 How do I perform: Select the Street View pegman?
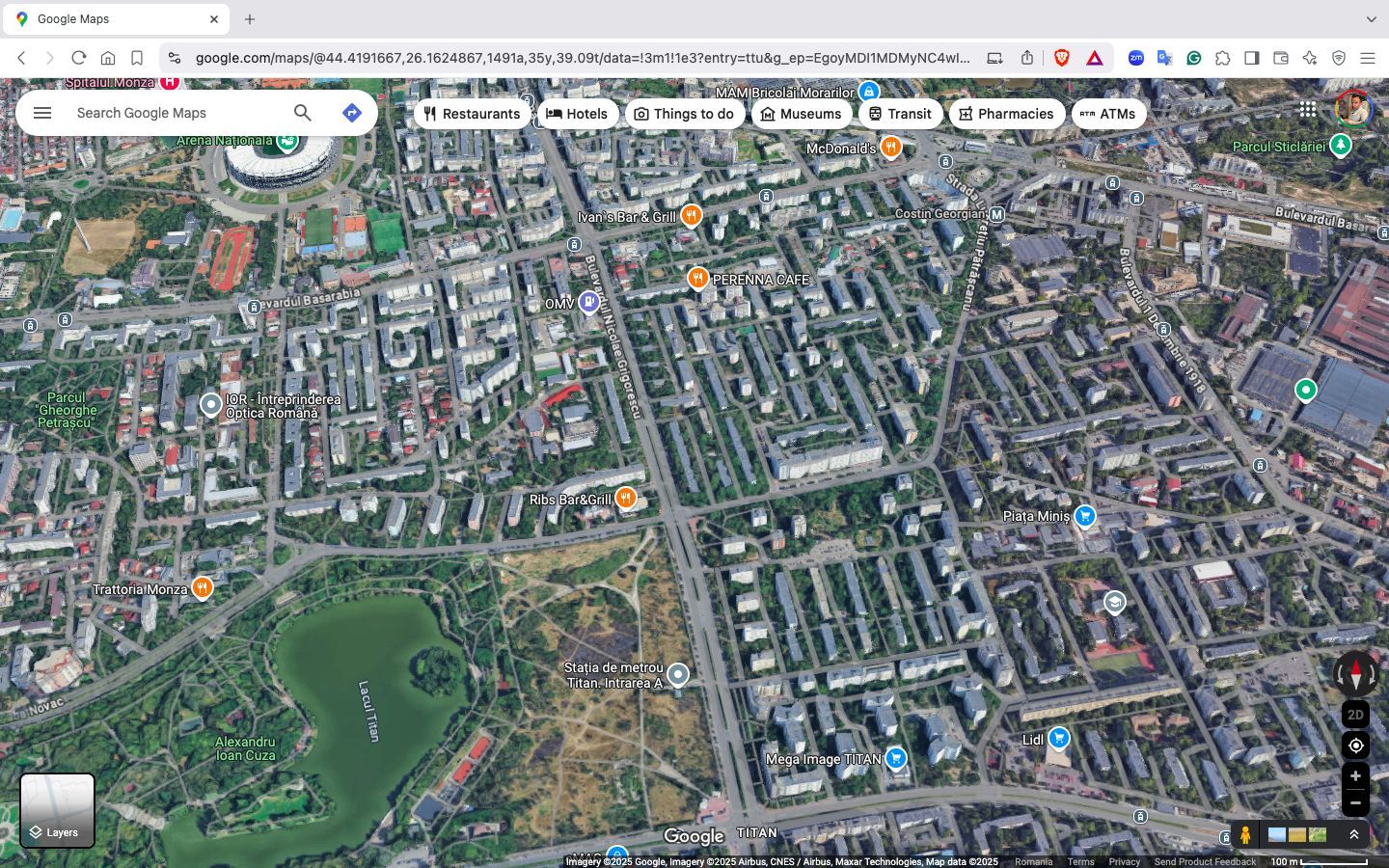point(1245,835)
